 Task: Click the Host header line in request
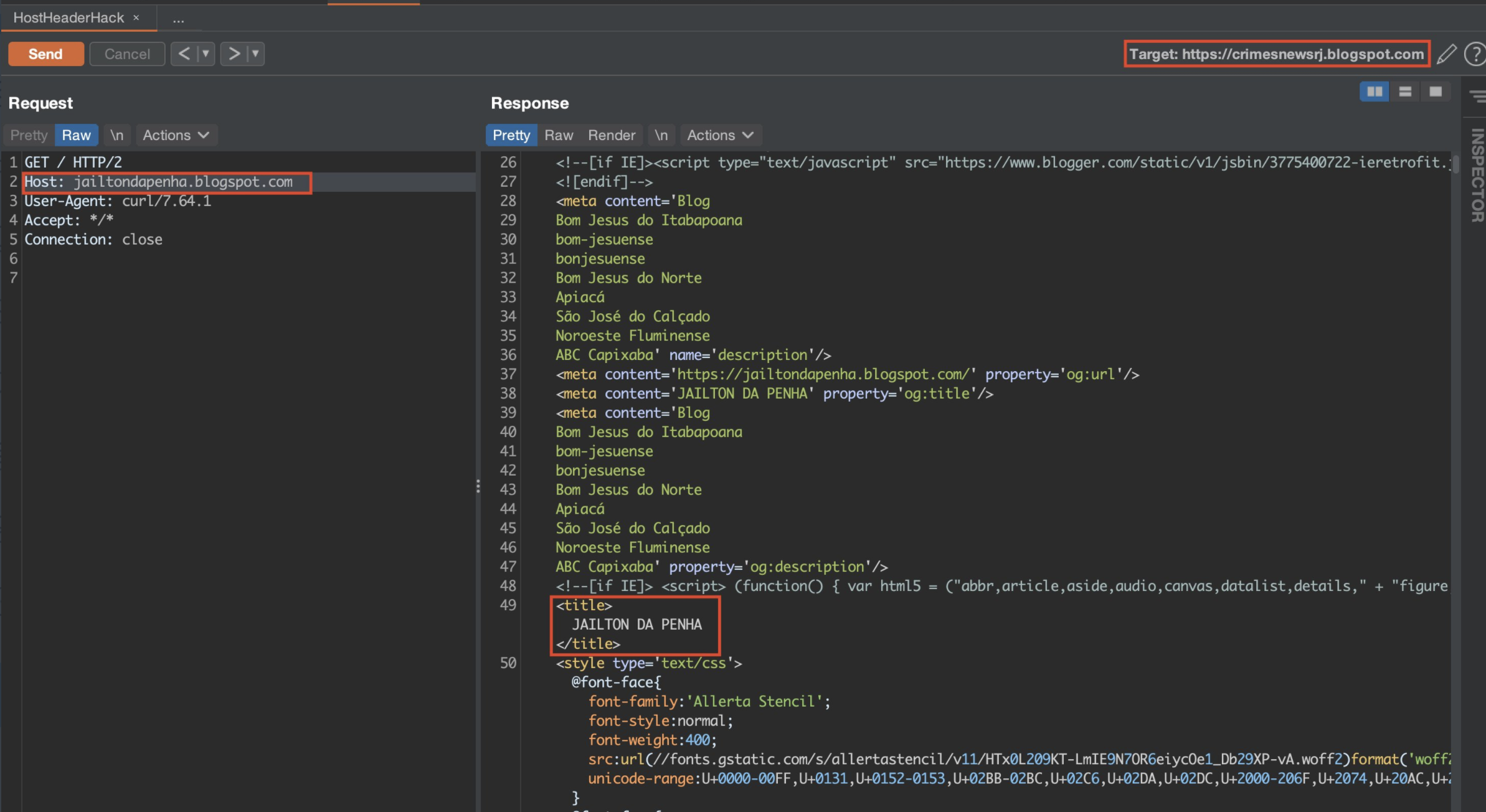pos(158,182)
